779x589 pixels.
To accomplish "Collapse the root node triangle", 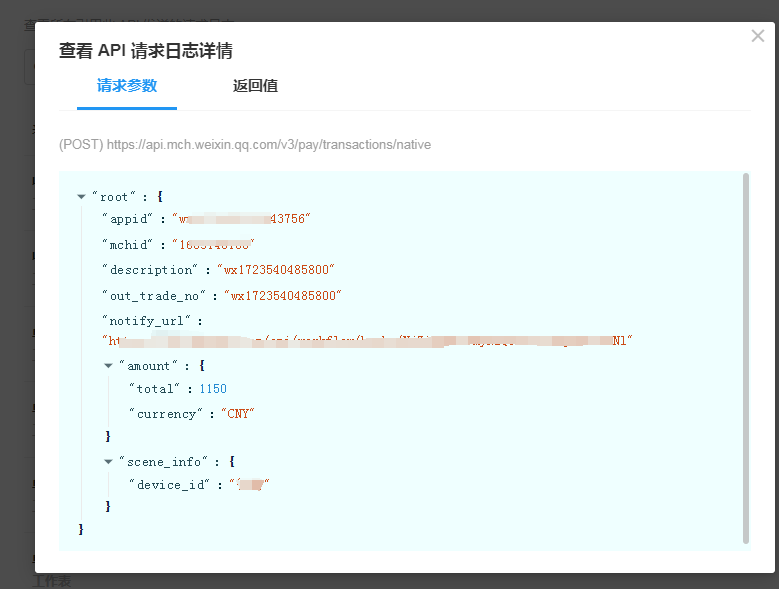I will point(81,197).
